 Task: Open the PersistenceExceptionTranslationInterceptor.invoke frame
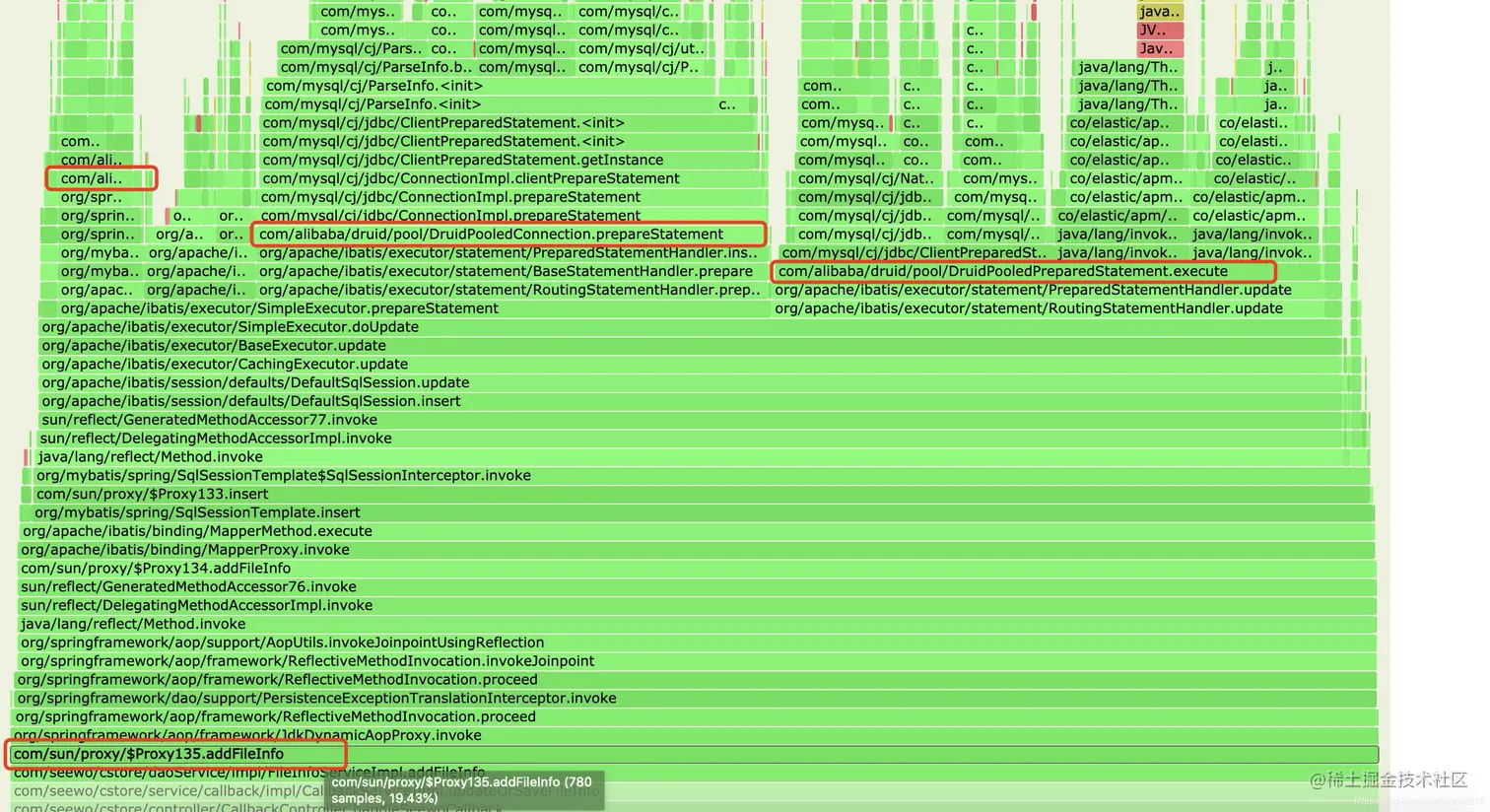coord(695,698)
